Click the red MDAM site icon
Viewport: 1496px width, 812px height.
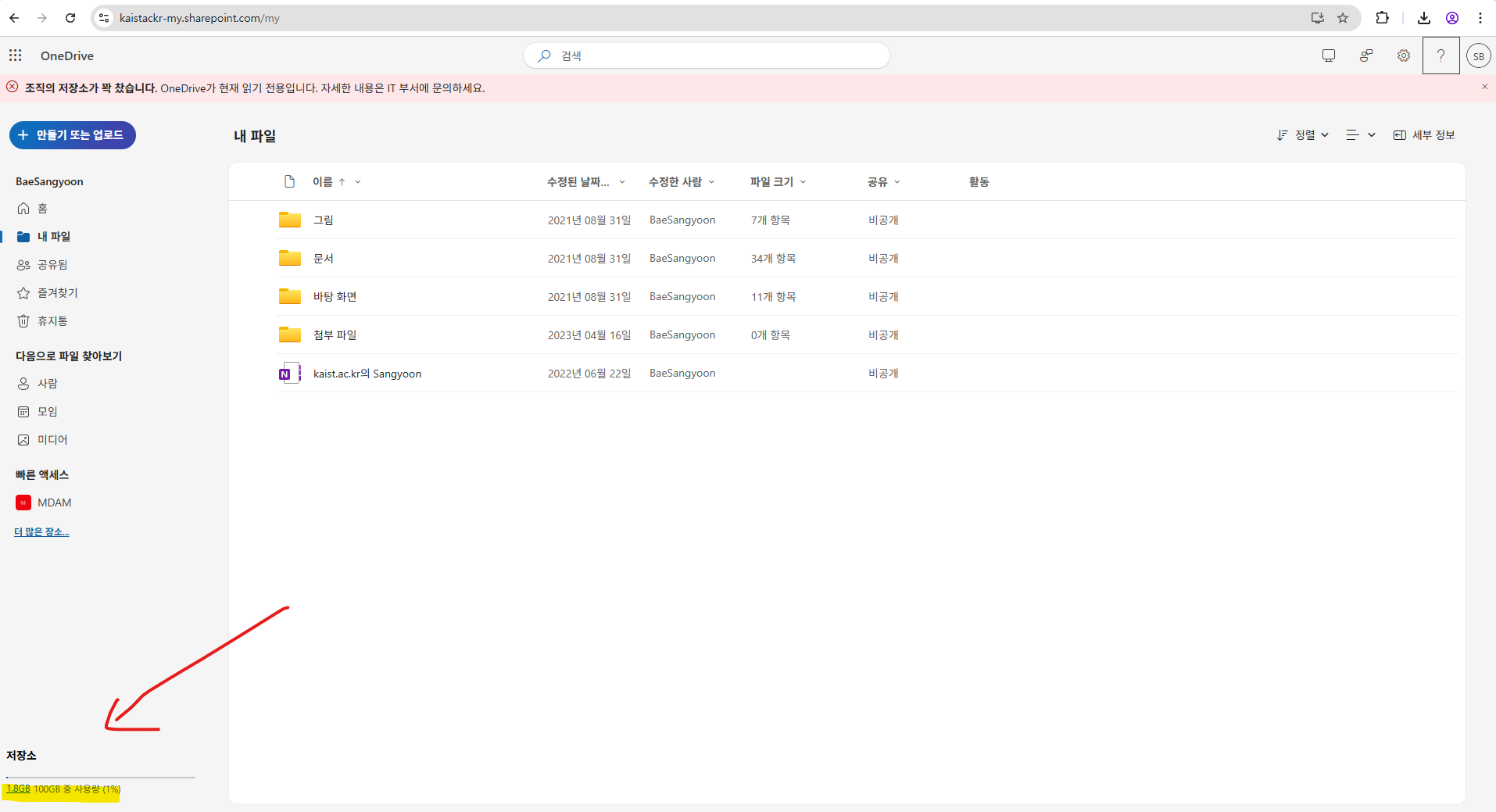pyautogui.click(x=23, y=503)
